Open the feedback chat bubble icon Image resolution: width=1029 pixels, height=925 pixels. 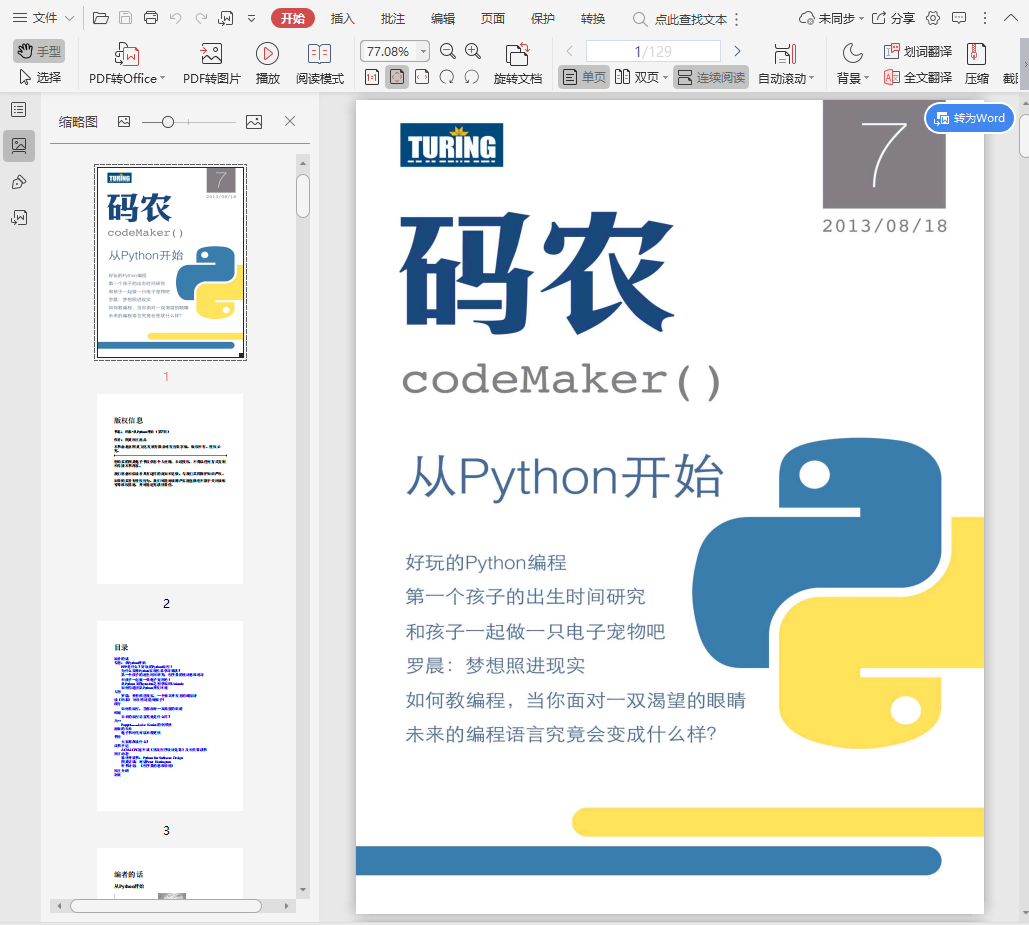pos(959,18)
